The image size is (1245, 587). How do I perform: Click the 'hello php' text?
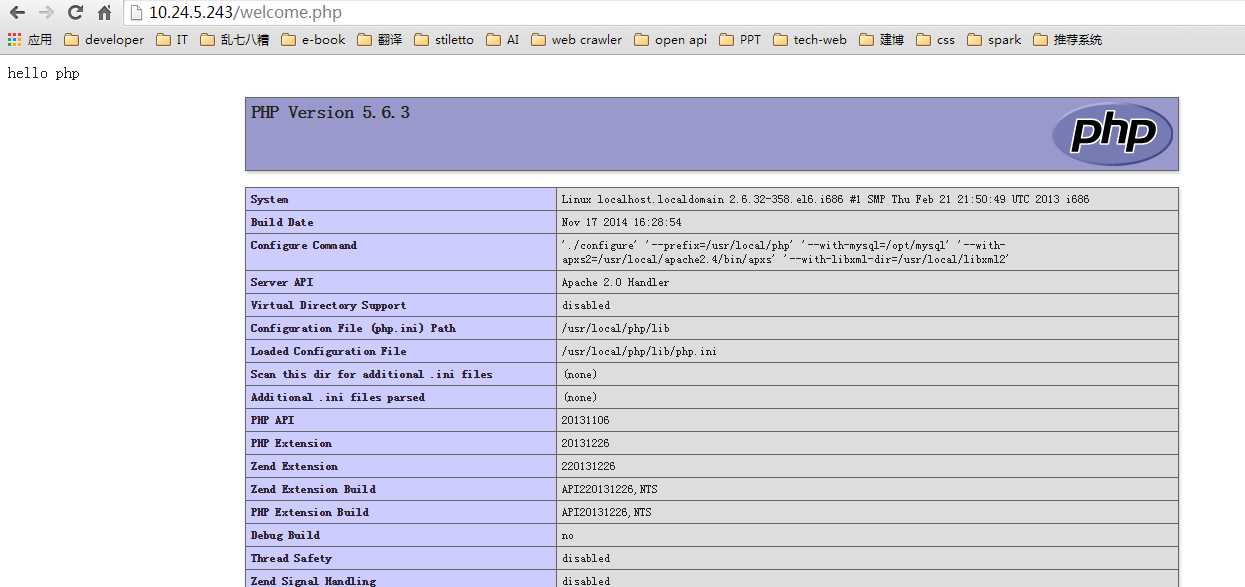click(43, 74)
